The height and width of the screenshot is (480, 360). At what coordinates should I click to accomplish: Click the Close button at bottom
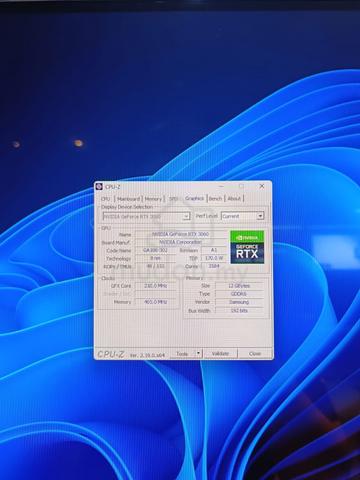(x=255, y=354)
